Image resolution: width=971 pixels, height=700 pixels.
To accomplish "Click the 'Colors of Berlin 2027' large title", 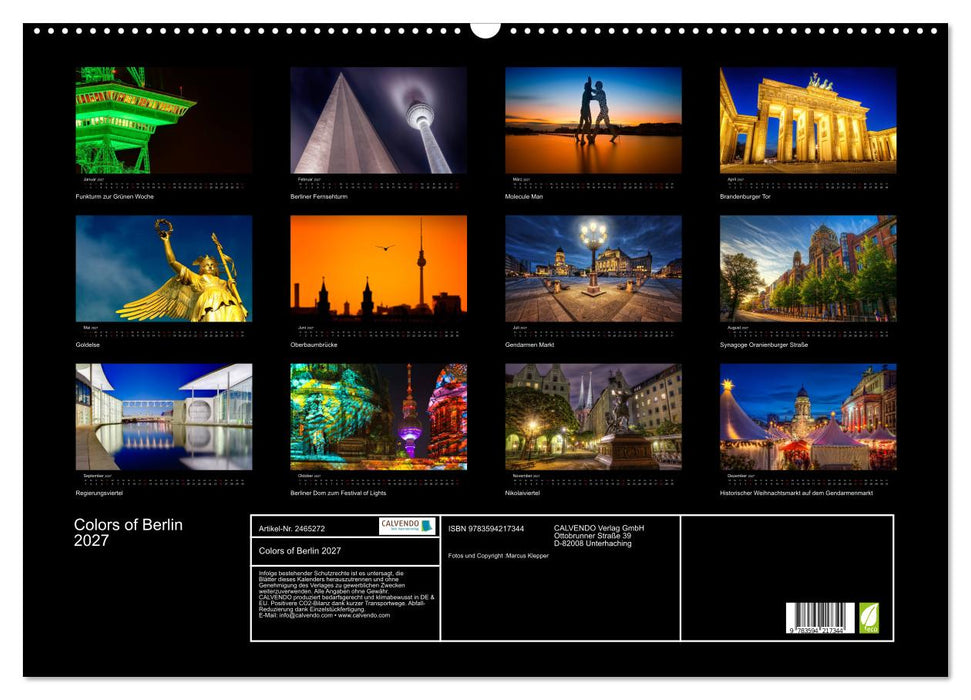I will (x=128, y=532).
